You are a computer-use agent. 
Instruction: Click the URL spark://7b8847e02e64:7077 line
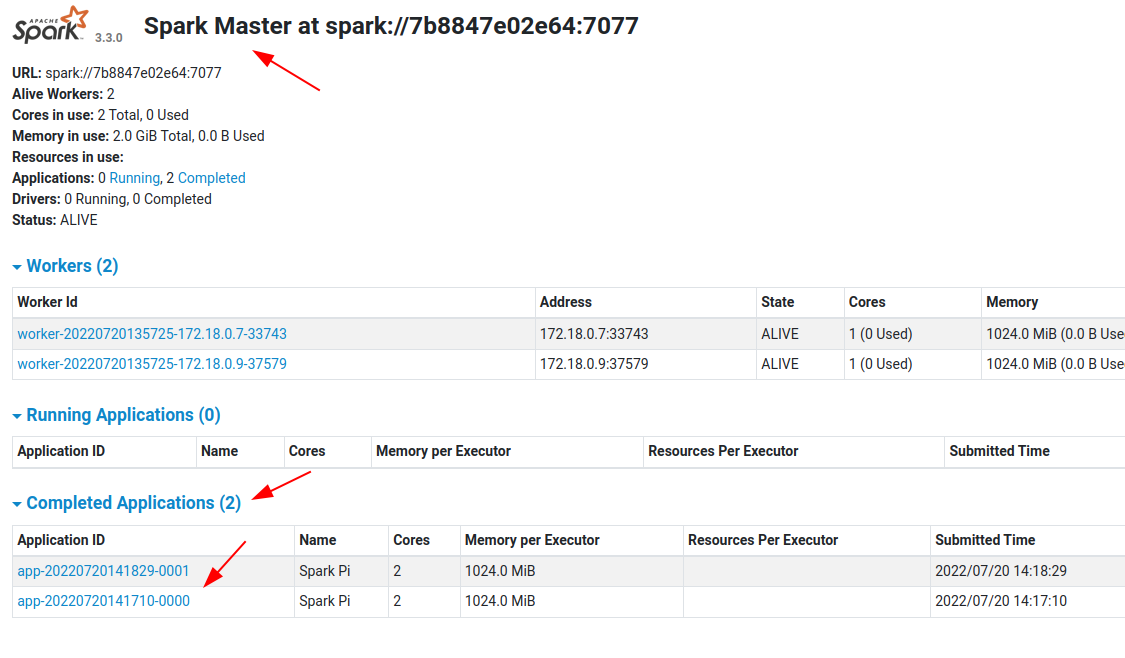(117, 73)
